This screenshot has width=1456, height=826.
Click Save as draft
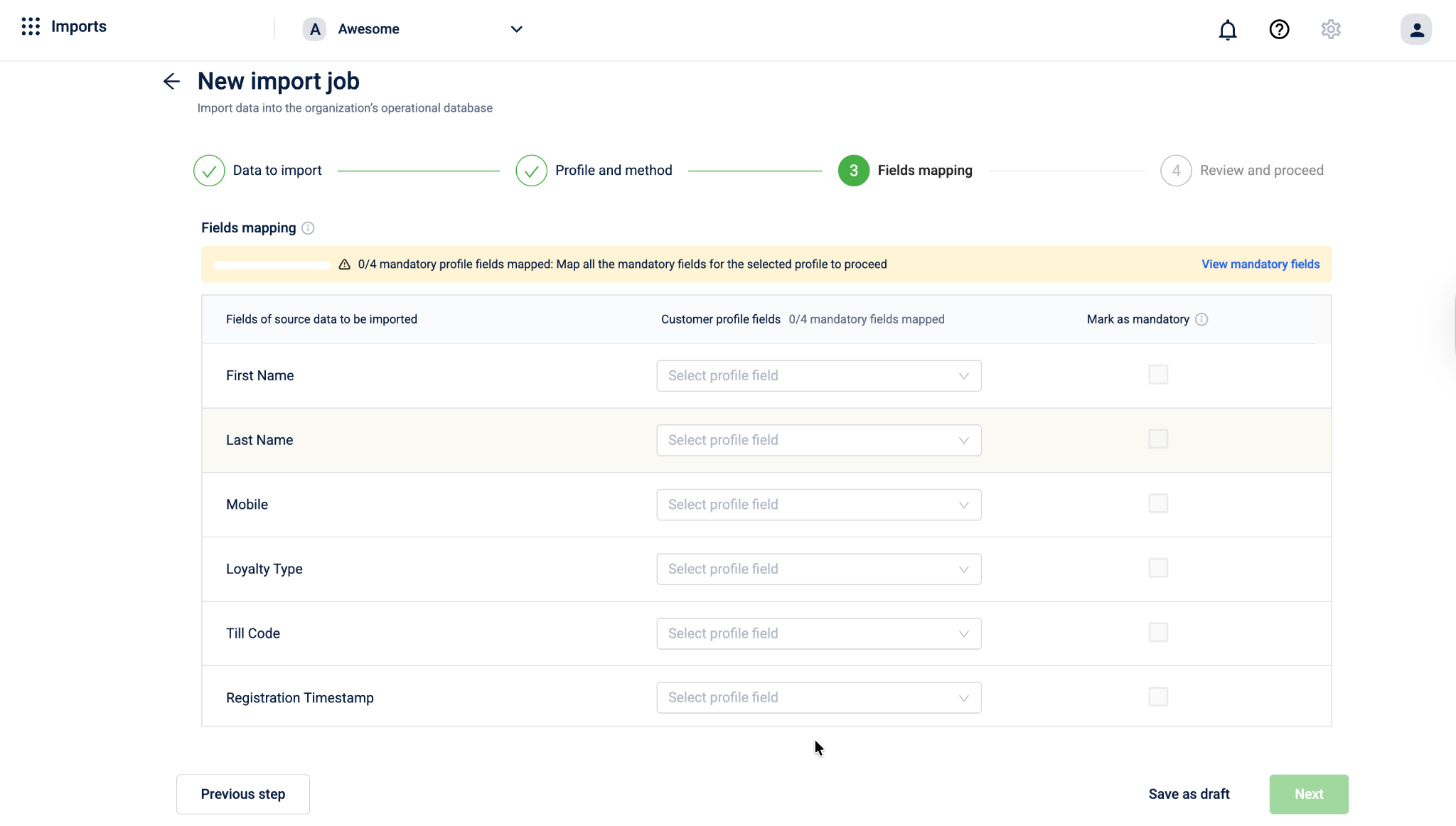[x=1189, y=794]
